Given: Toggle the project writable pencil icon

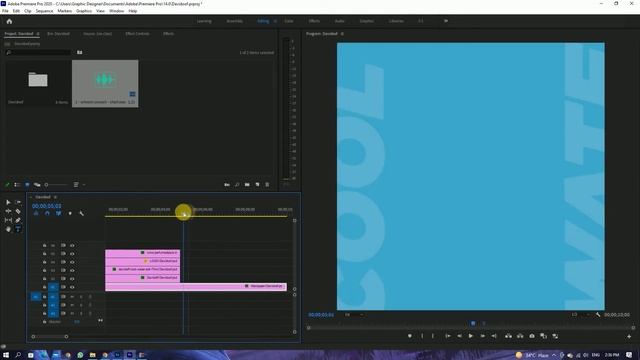Looking at the screenshot, I should tap(7, 185).
